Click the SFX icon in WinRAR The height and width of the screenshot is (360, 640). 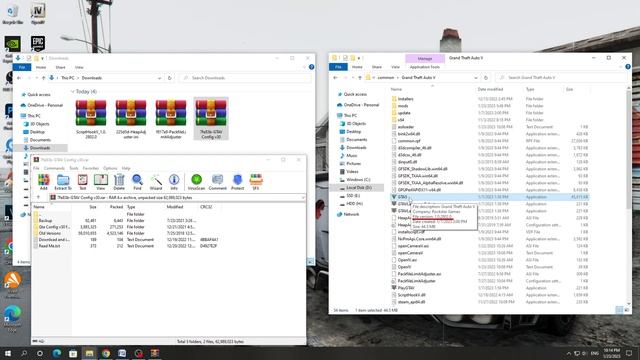256,182
